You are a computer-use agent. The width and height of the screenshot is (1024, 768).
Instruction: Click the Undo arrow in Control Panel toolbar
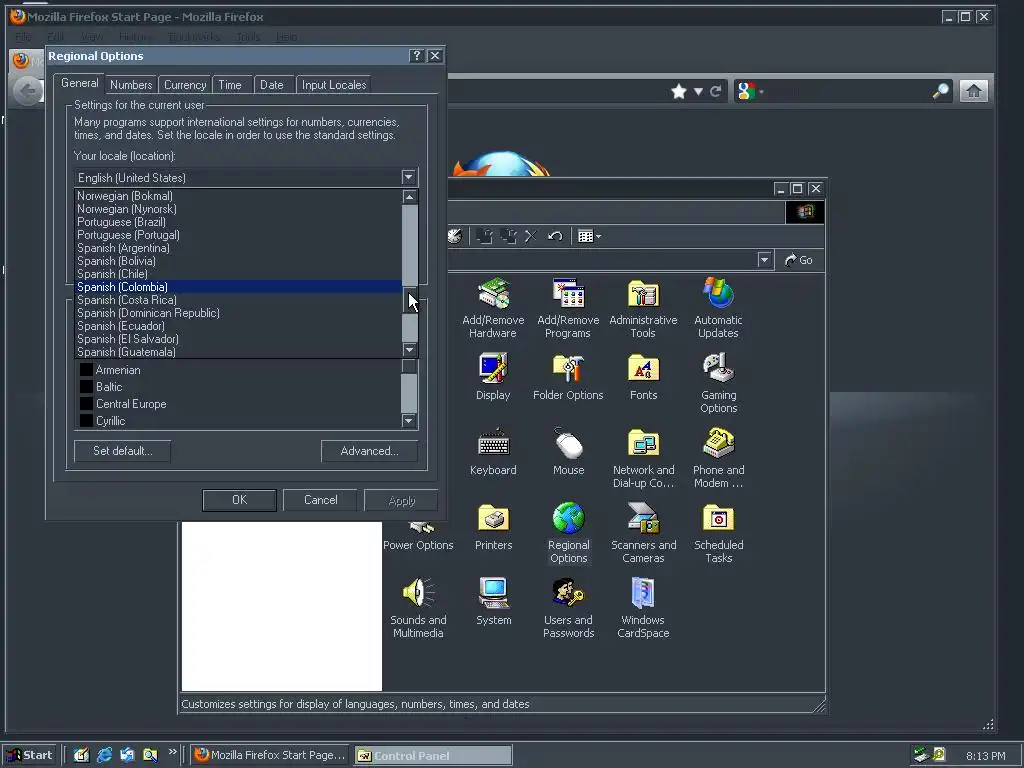tap(555, 236)
